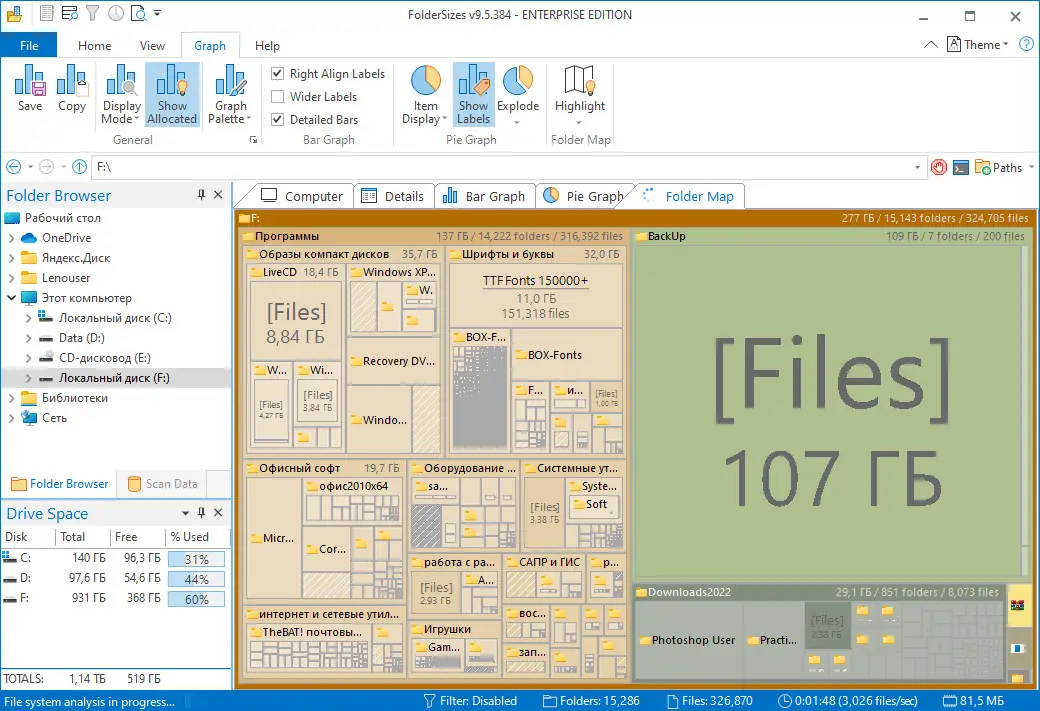The image size is (1040, 711).
Task: Select Библиотеки in the folder tree
Action: (74, 398)
